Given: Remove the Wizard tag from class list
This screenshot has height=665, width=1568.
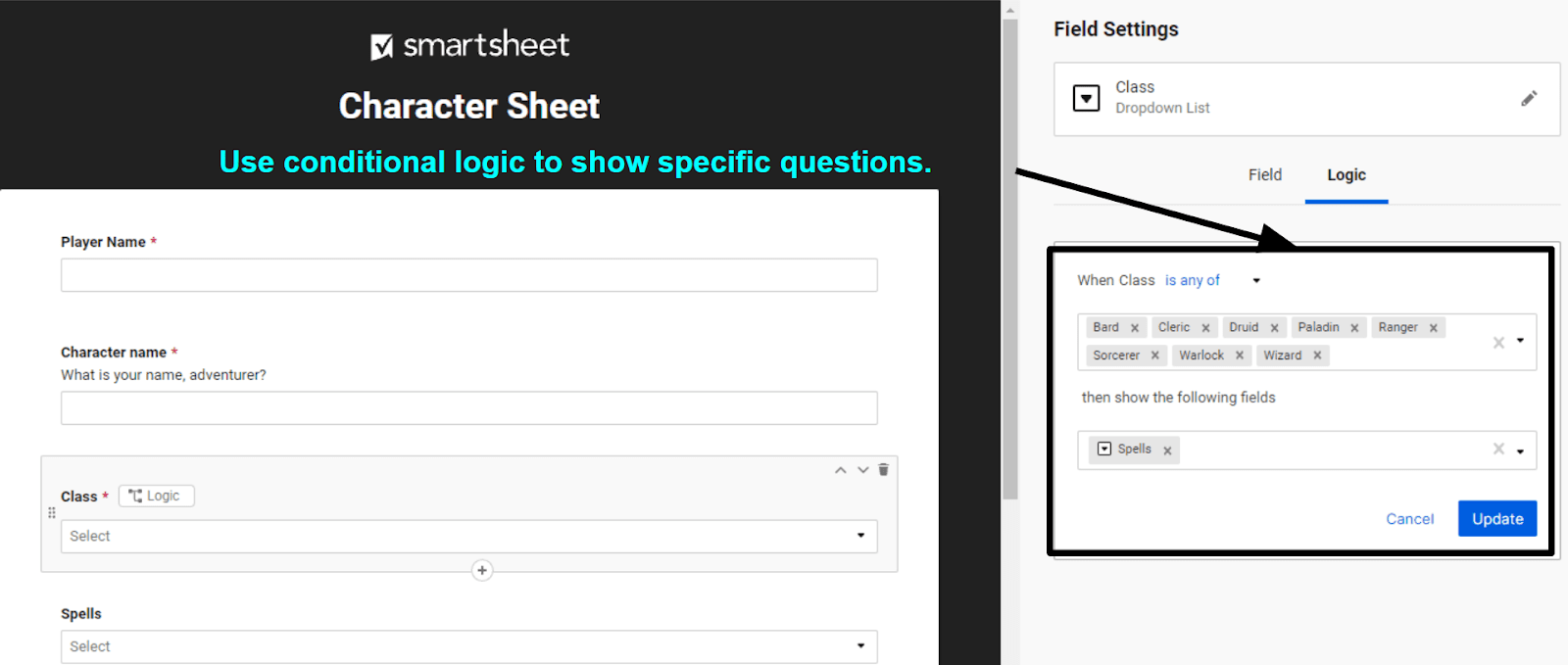Looking at the screenshot, I should point(1317,356).
